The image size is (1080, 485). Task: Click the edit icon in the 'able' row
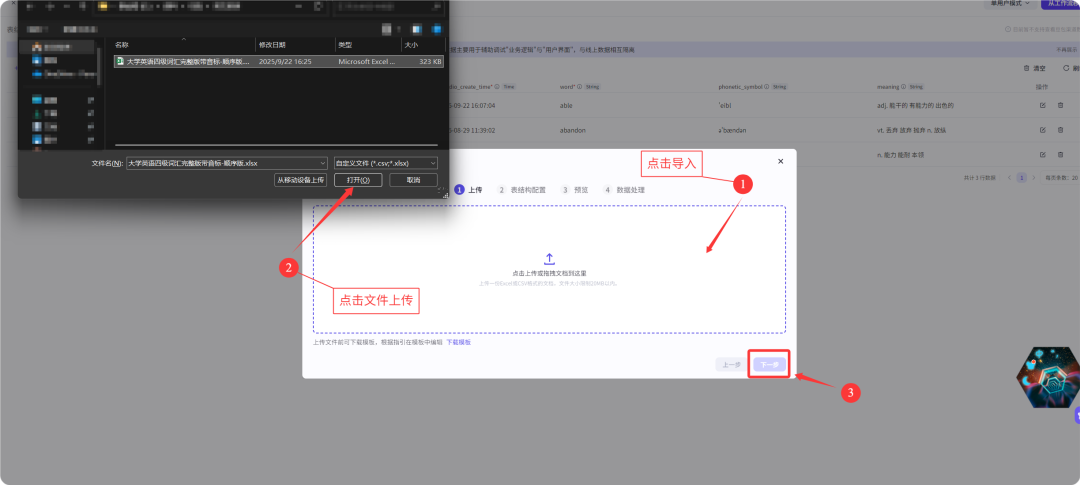1042,104
